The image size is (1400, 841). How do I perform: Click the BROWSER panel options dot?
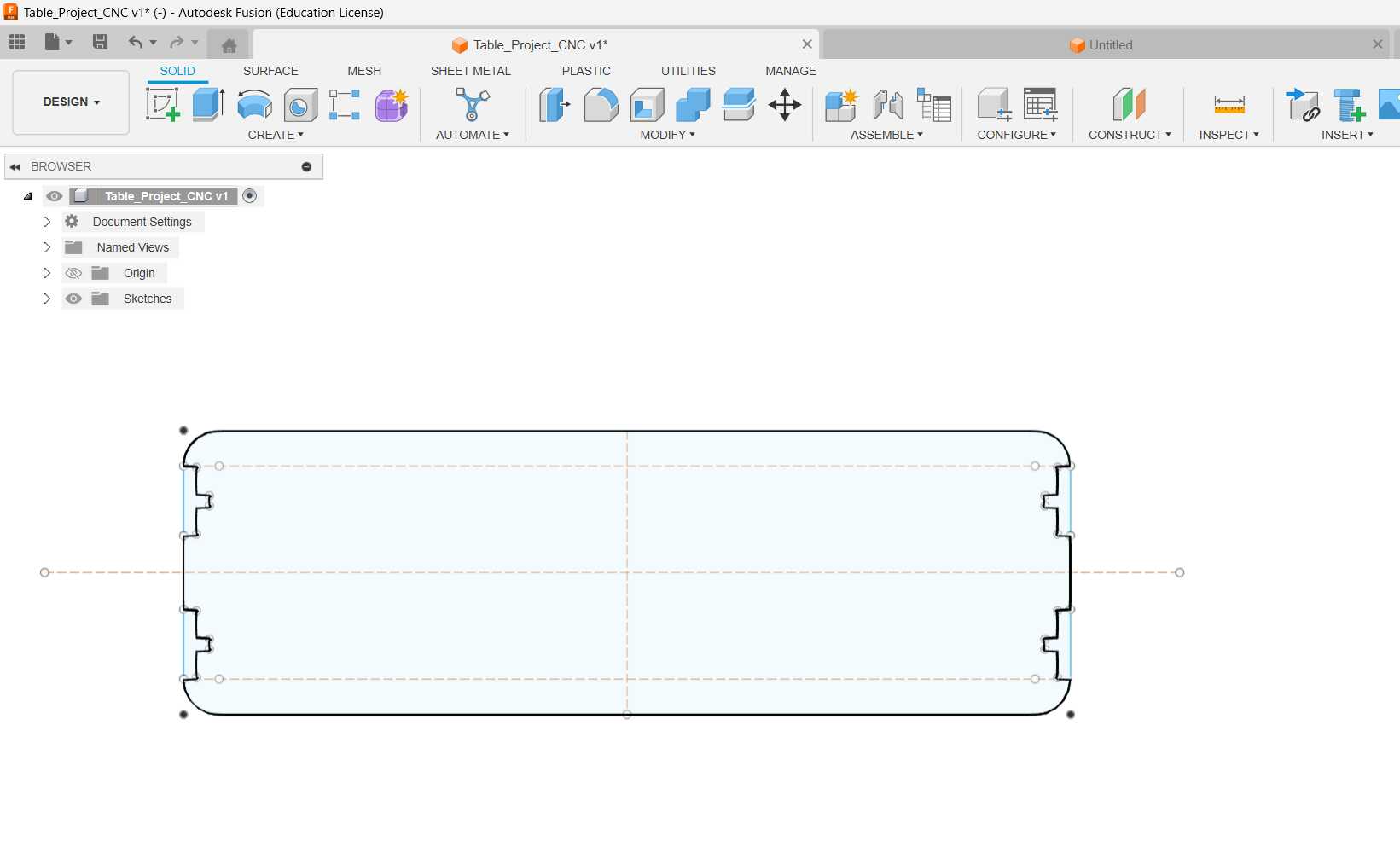click(306, 166)
